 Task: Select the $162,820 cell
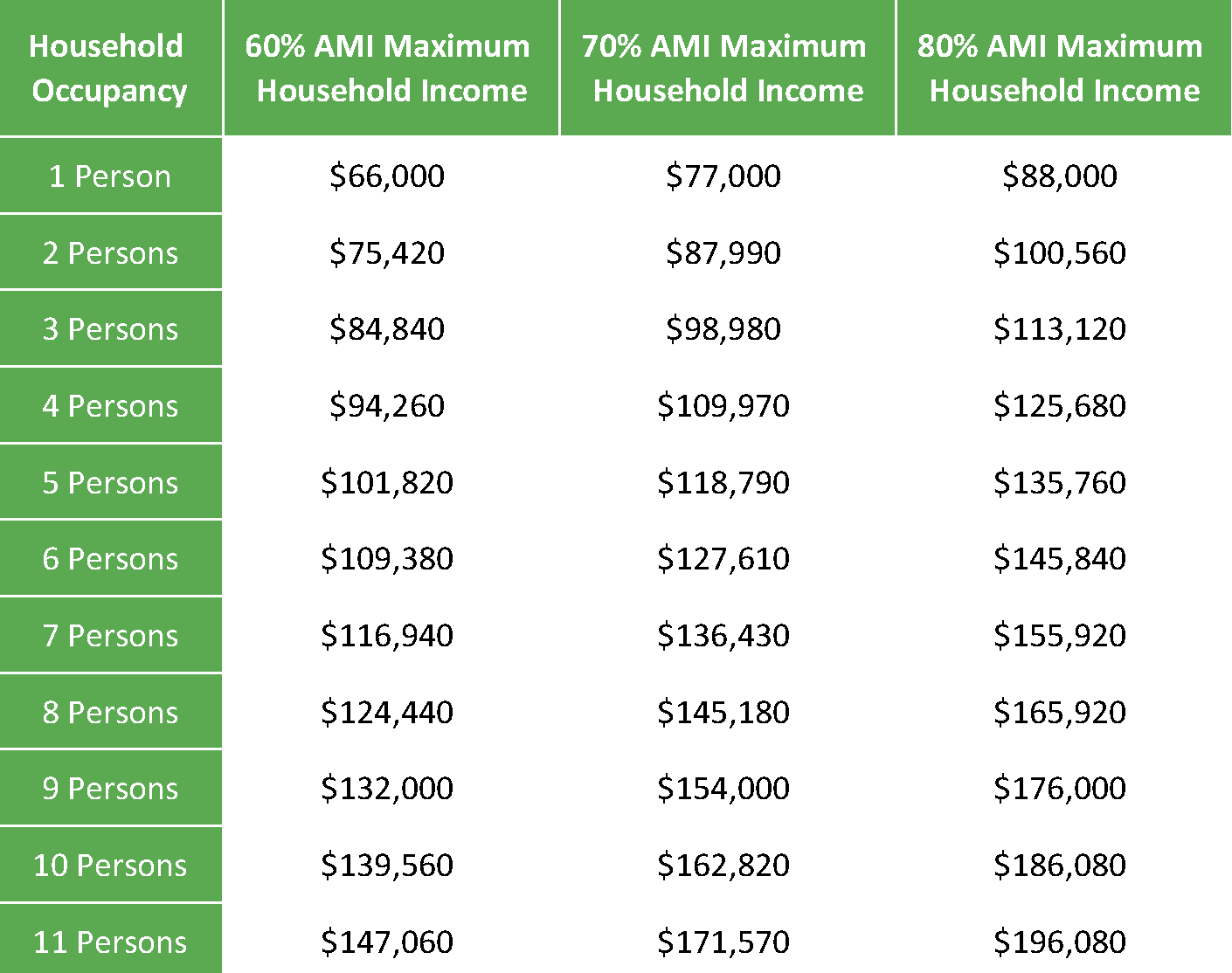(723, 865)
